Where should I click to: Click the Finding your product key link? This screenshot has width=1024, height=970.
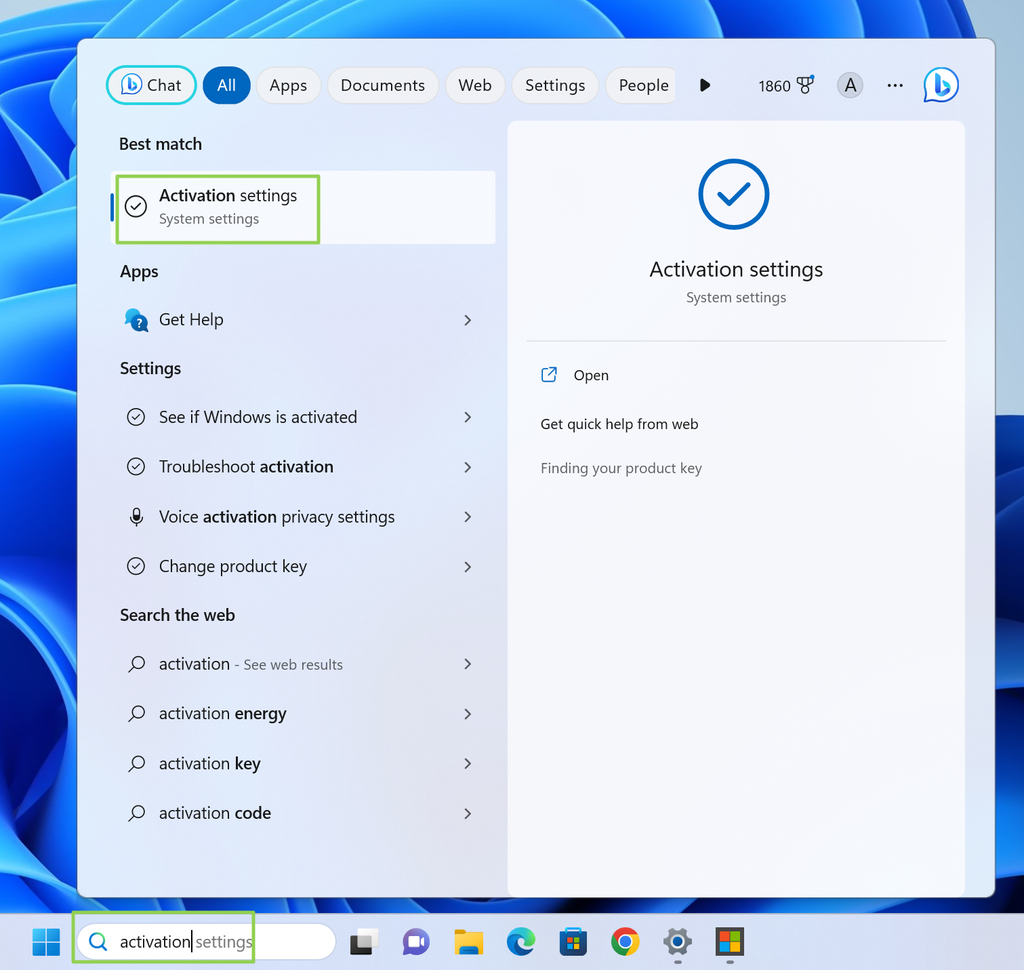pyautogui.click(x=621, y=467)
